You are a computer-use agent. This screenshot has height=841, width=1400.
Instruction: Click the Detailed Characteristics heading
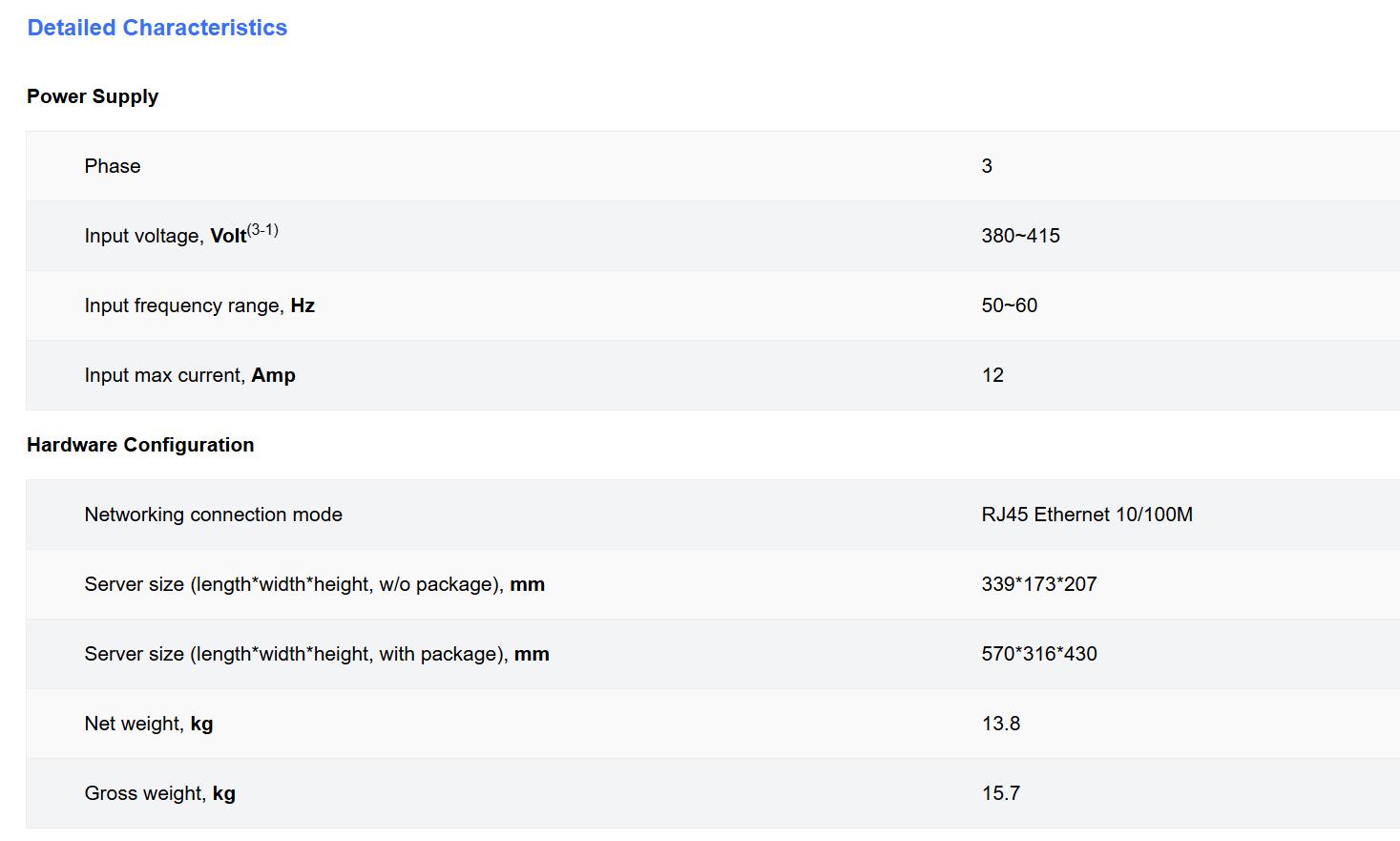coord(157,28)
